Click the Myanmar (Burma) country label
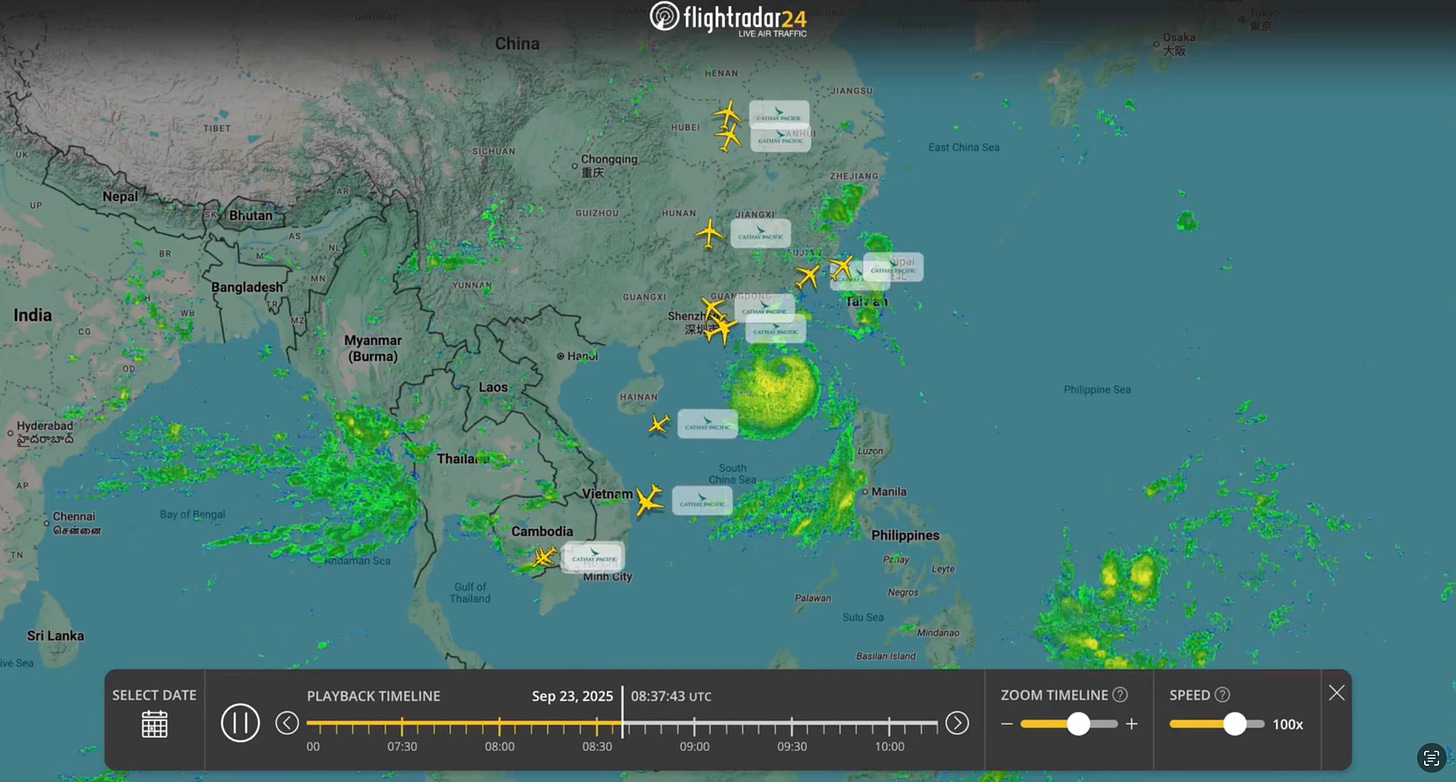Screen dimensions: 1456x782 tap(373, 348)
